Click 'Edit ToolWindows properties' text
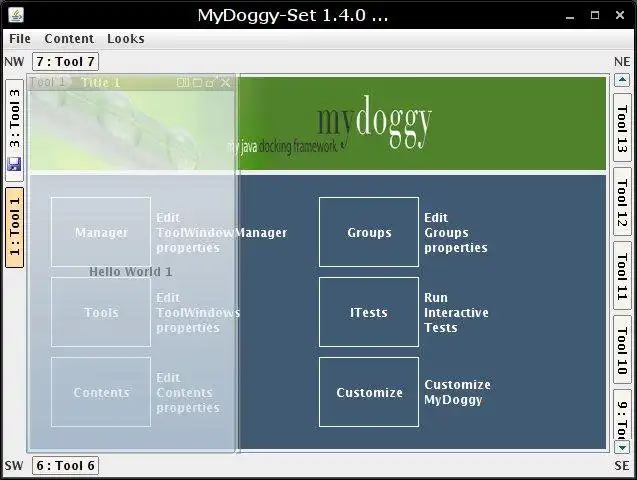Viewport: 637px width, 480px height. pos(198,312)
